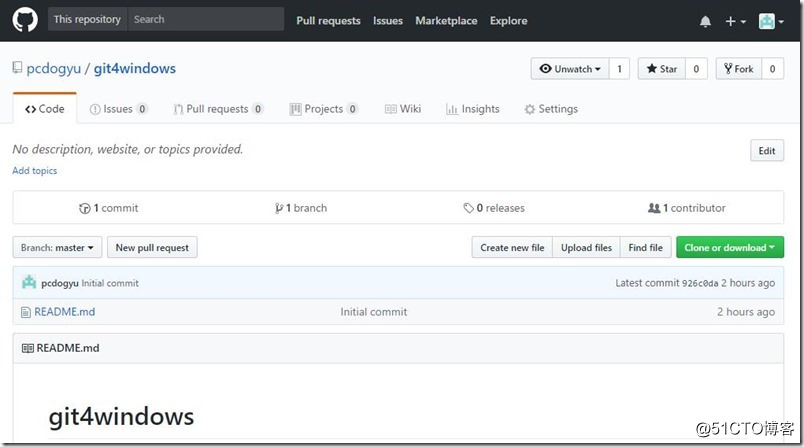
Task: View the 1 commit history
Action: tap(109, 208)
